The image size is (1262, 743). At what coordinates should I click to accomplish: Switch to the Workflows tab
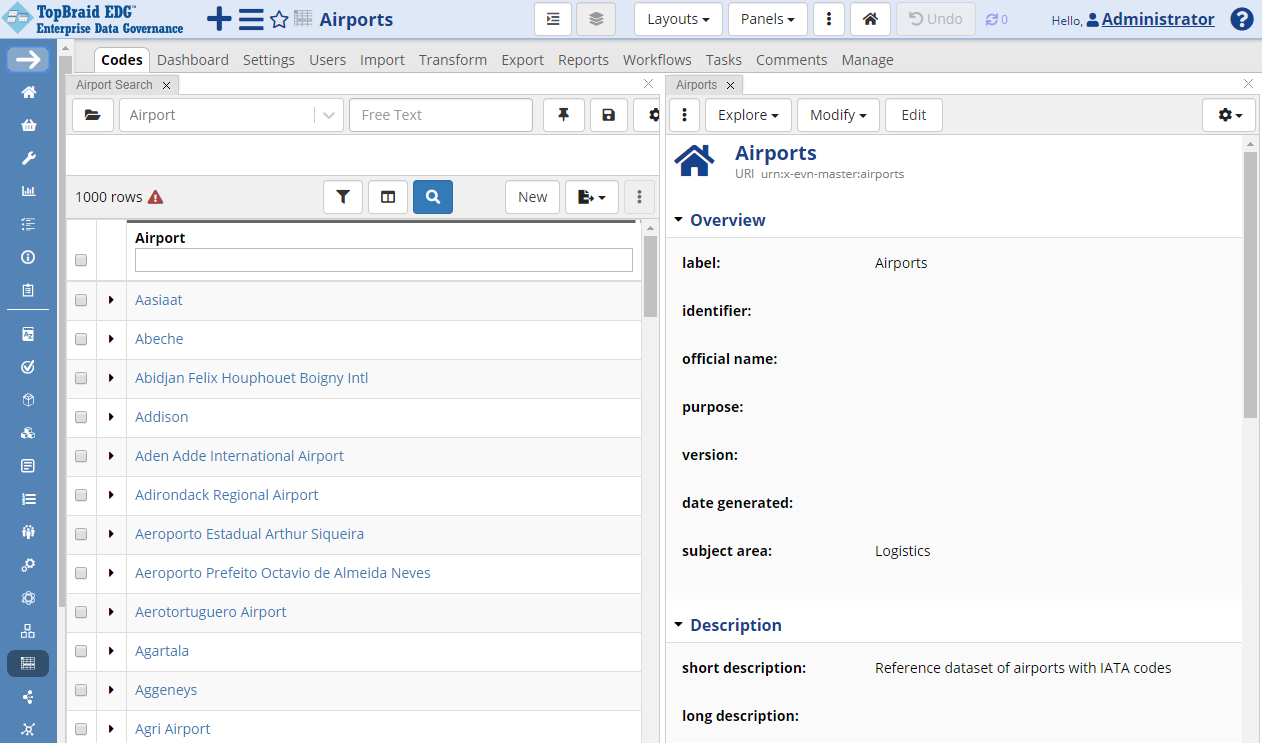point(657,60)
